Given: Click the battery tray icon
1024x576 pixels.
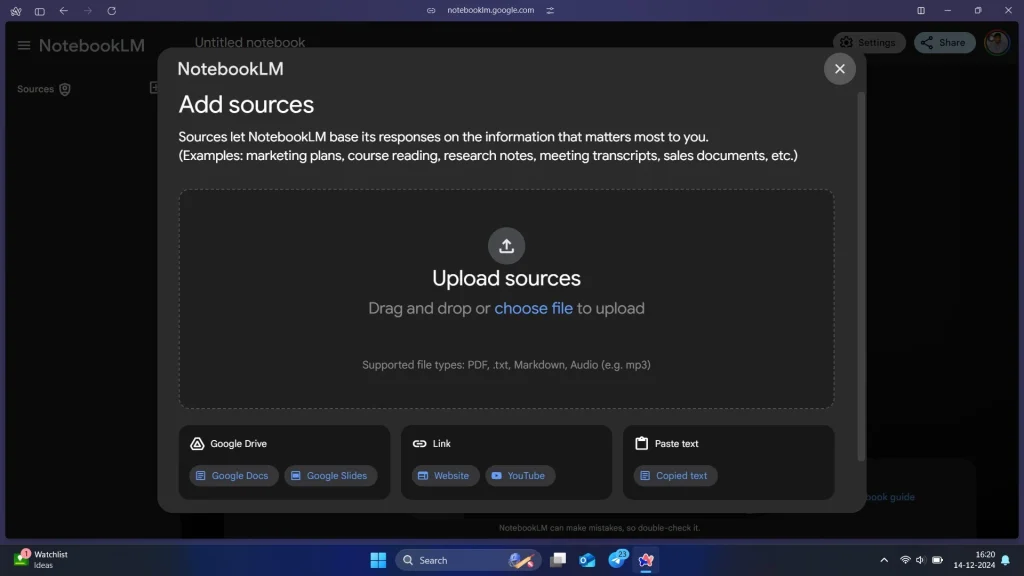Looking at the screenshot, I should pyautogui.click(x=937, y=560).
